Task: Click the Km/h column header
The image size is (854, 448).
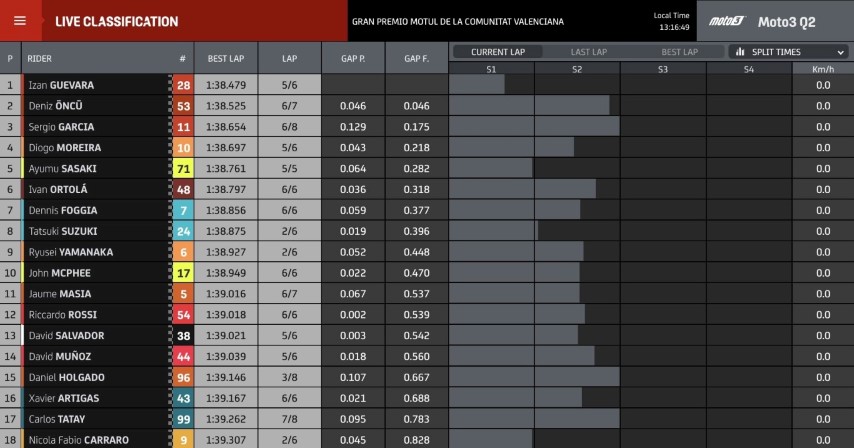Action: [x=822, y=69]
